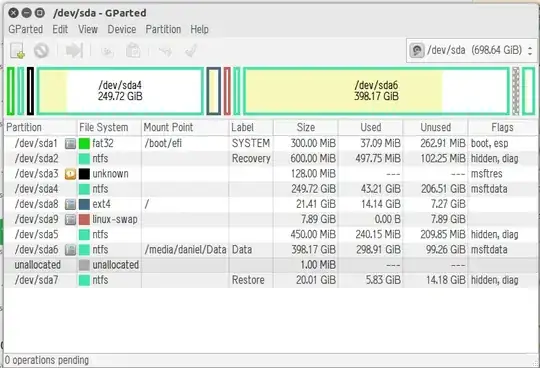Image resolution: width=540 pixels, height=368 pixels.
Task: Open the View menu
Action: click(88, 29)
